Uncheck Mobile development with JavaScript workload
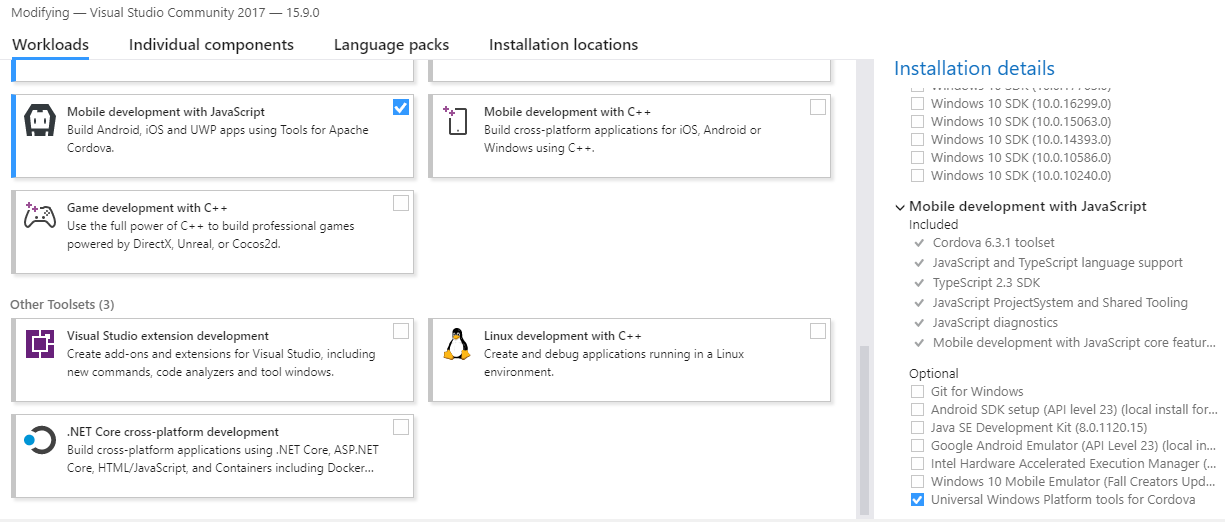This screenshot has height=522, width=1225. pyautogui.click(x=401, y=107)
